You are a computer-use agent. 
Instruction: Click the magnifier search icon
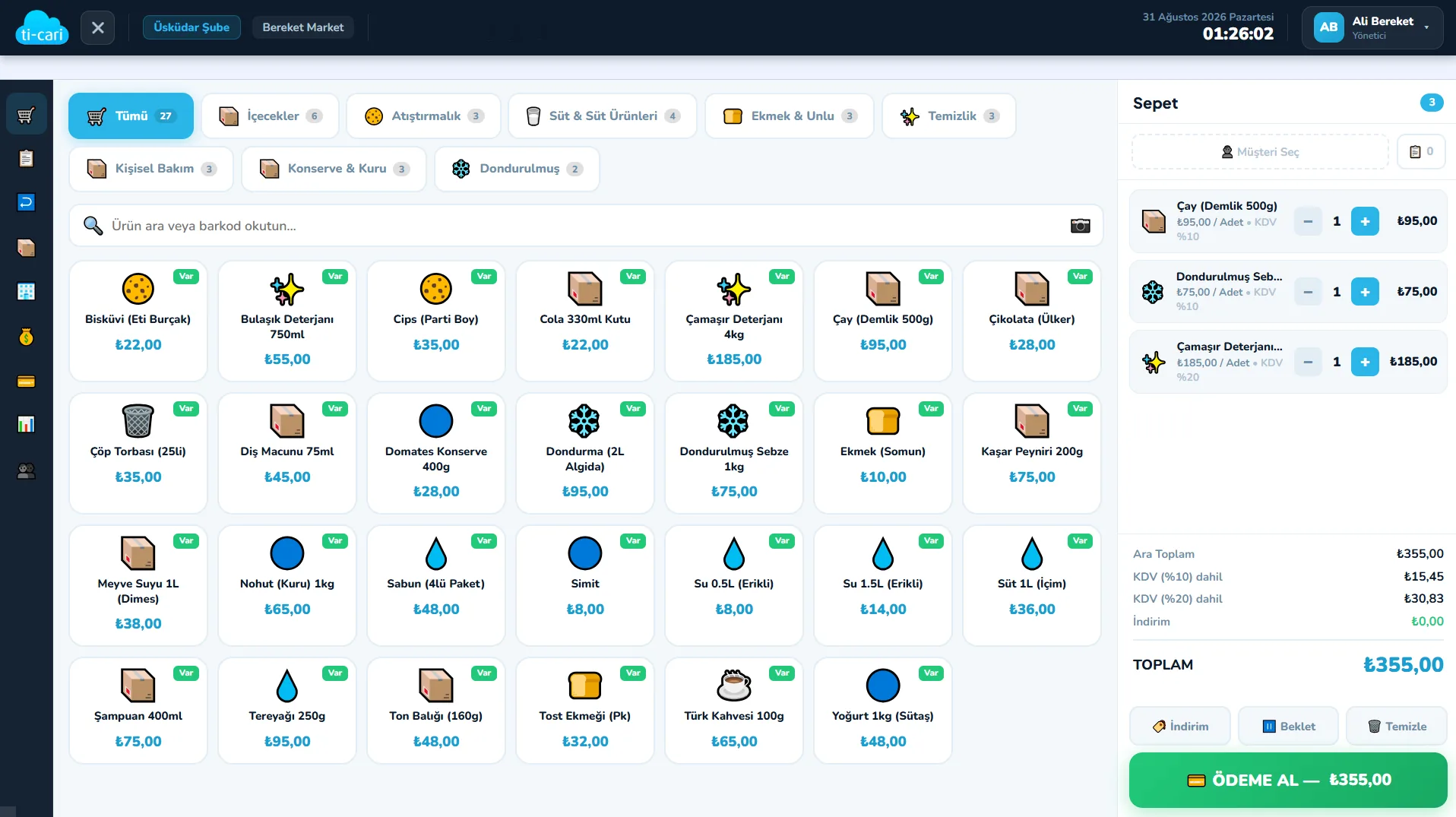pos(93,226)
